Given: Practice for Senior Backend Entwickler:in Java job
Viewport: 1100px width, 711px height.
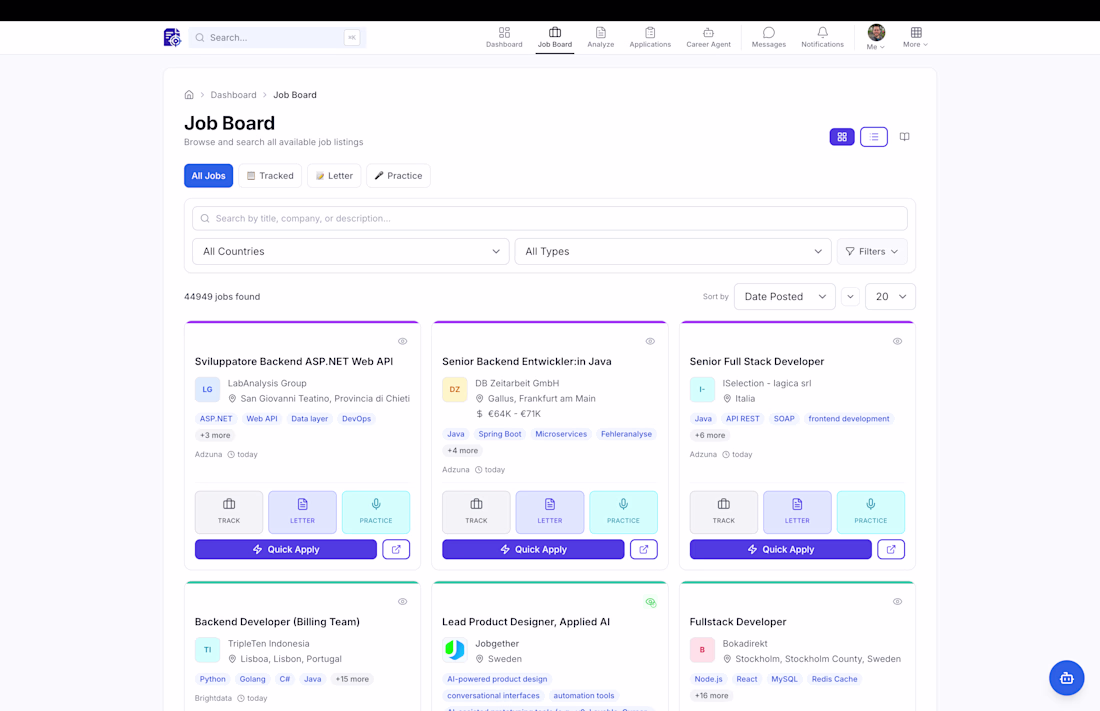Looking at the screenshot, I should coord(624,512).
